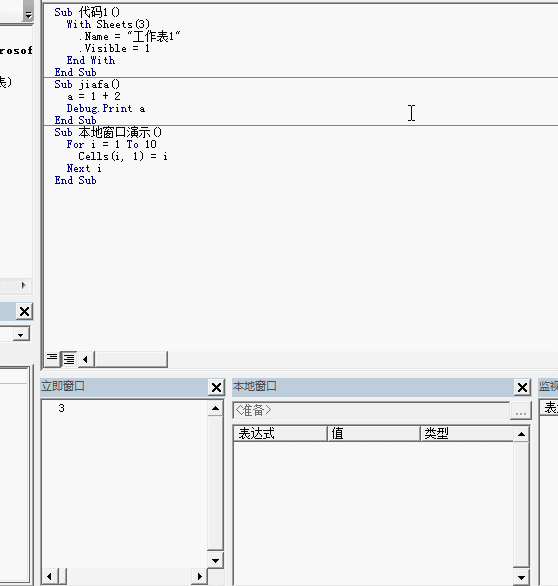558x586 pixels.
Task: Select the 类型 column header
Action: point(467,434)
